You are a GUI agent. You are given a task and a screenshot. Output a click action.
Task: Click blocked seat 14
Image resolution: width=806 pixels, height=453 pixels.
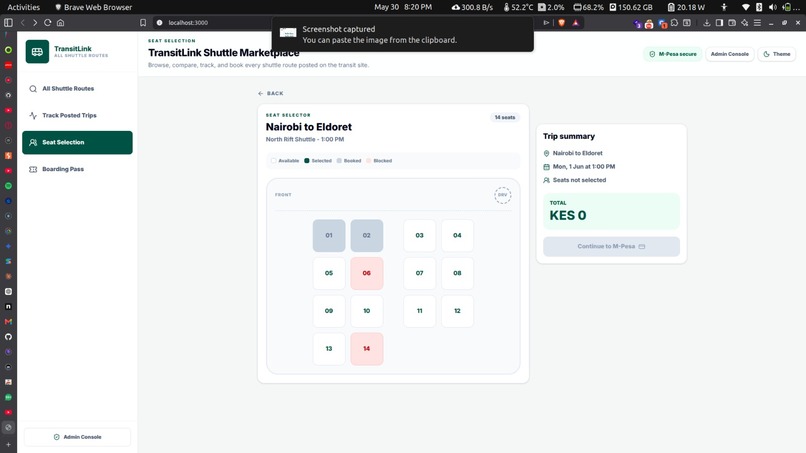pyautogui.click(x=367, y=349)
